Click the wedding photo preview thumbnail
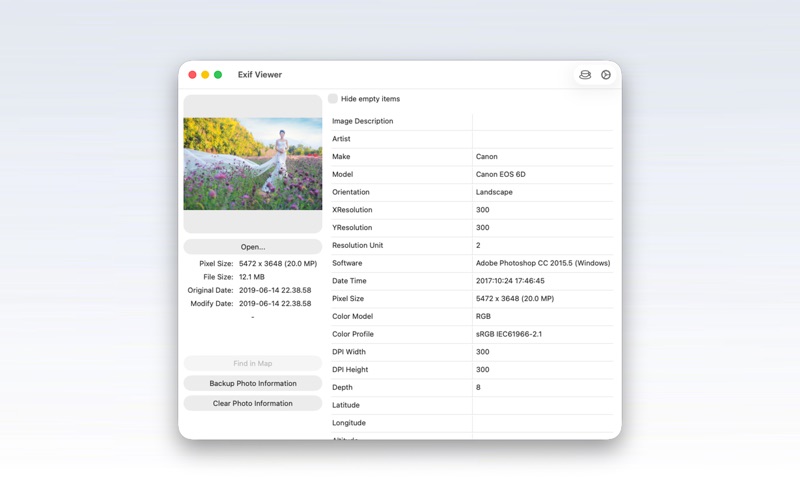Image resolution: width=800 pixels, height=500 pixels. (253, 164)
